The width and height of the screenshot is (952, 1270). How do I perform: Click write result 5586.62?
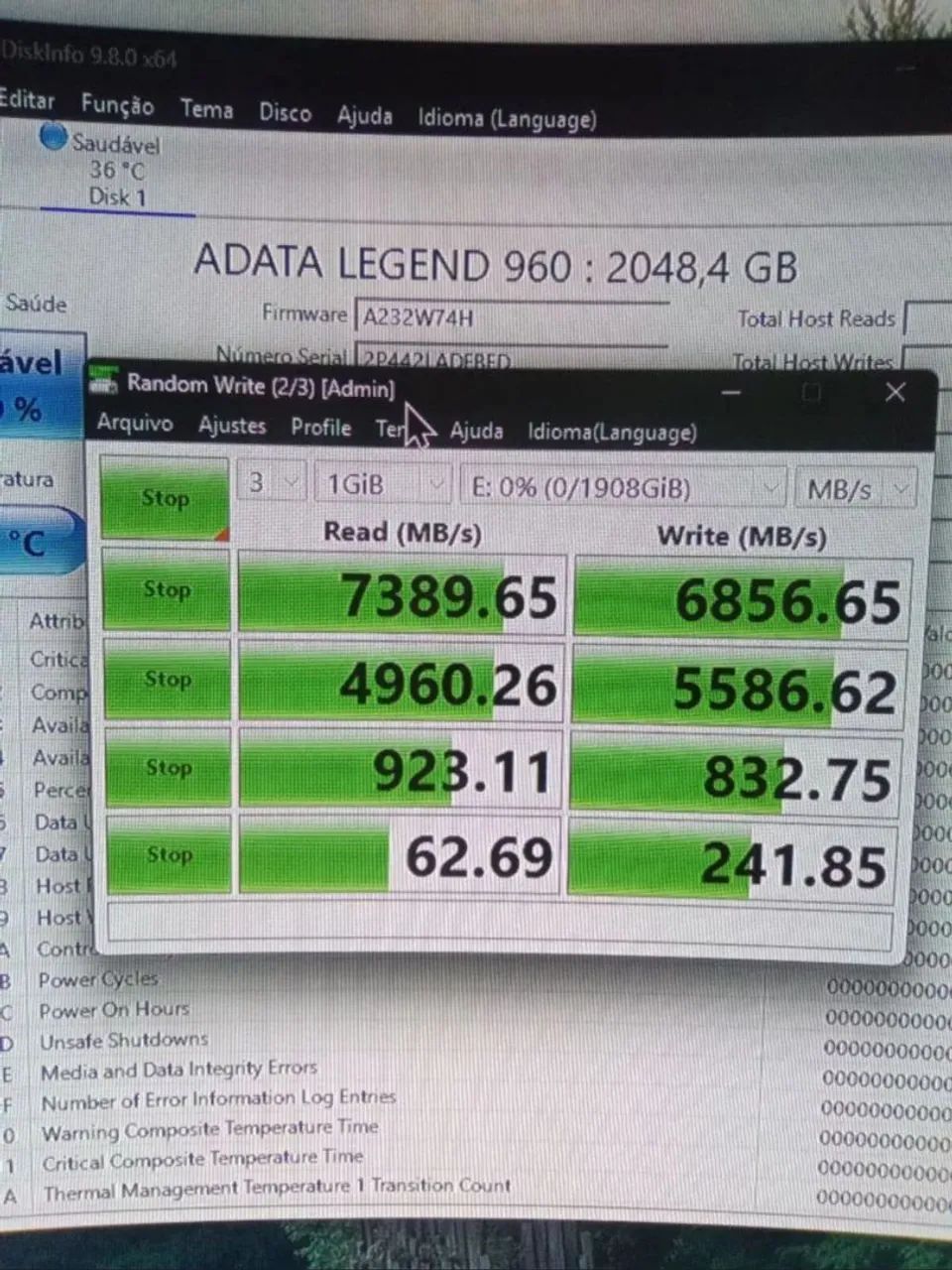click(740, 689)
